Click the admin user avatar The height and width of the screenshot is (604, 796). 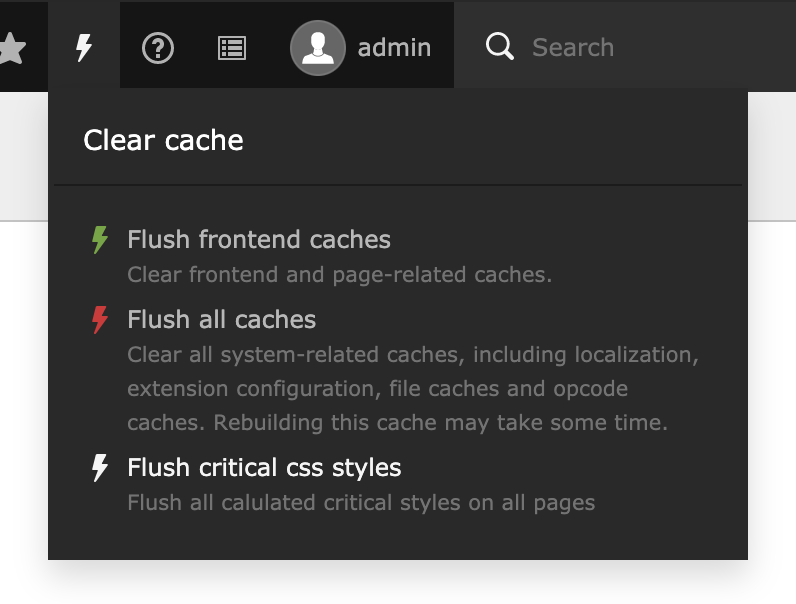coord(317,47)
